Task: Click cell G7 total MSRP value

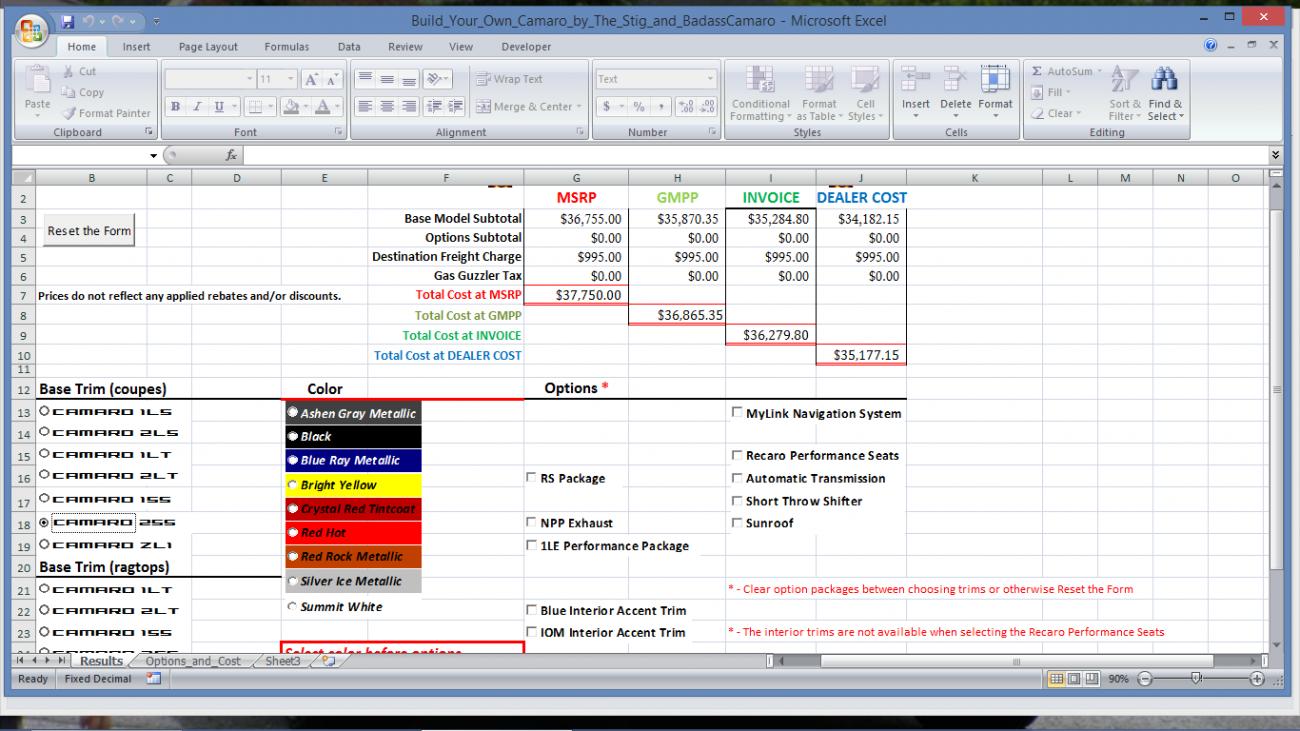Action: (x=576, y=295)
